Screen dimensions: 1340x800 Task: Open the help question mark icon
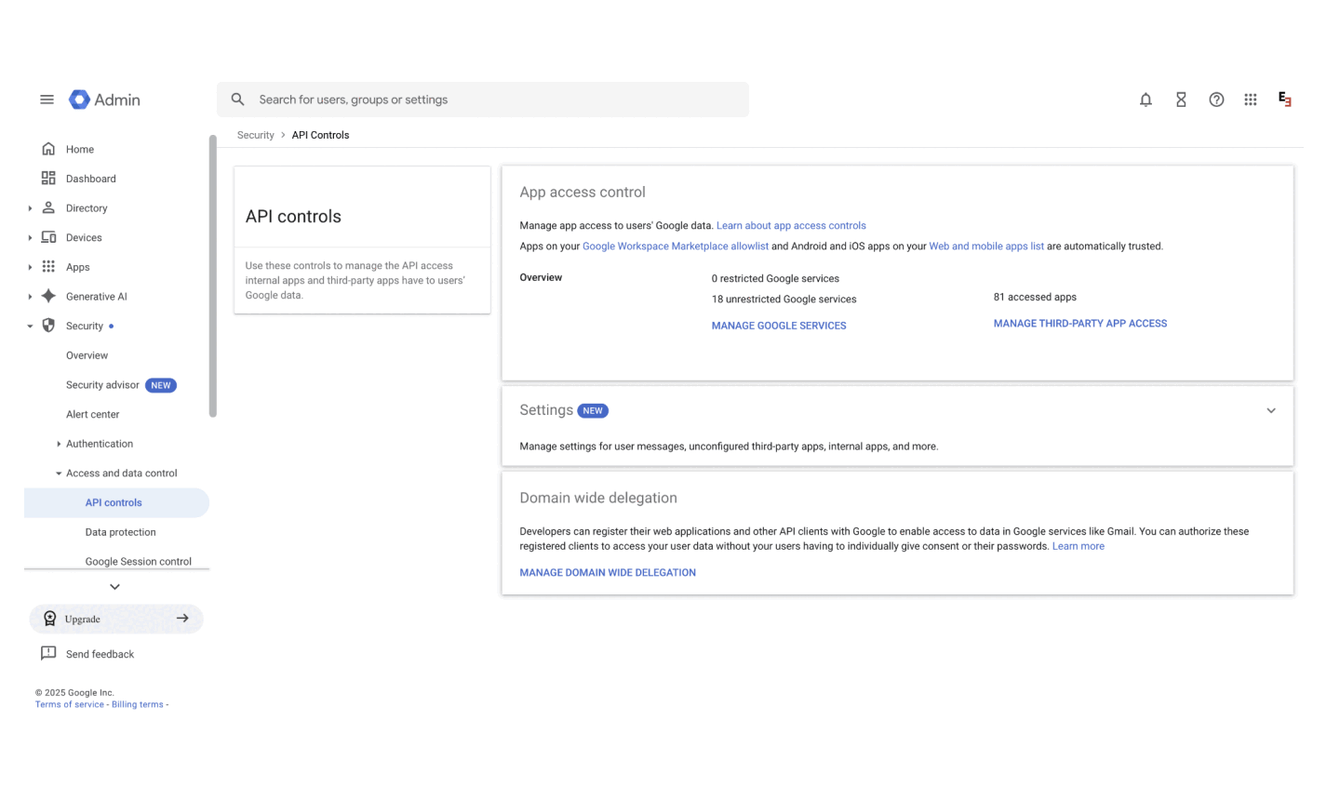coord(1216,99)
